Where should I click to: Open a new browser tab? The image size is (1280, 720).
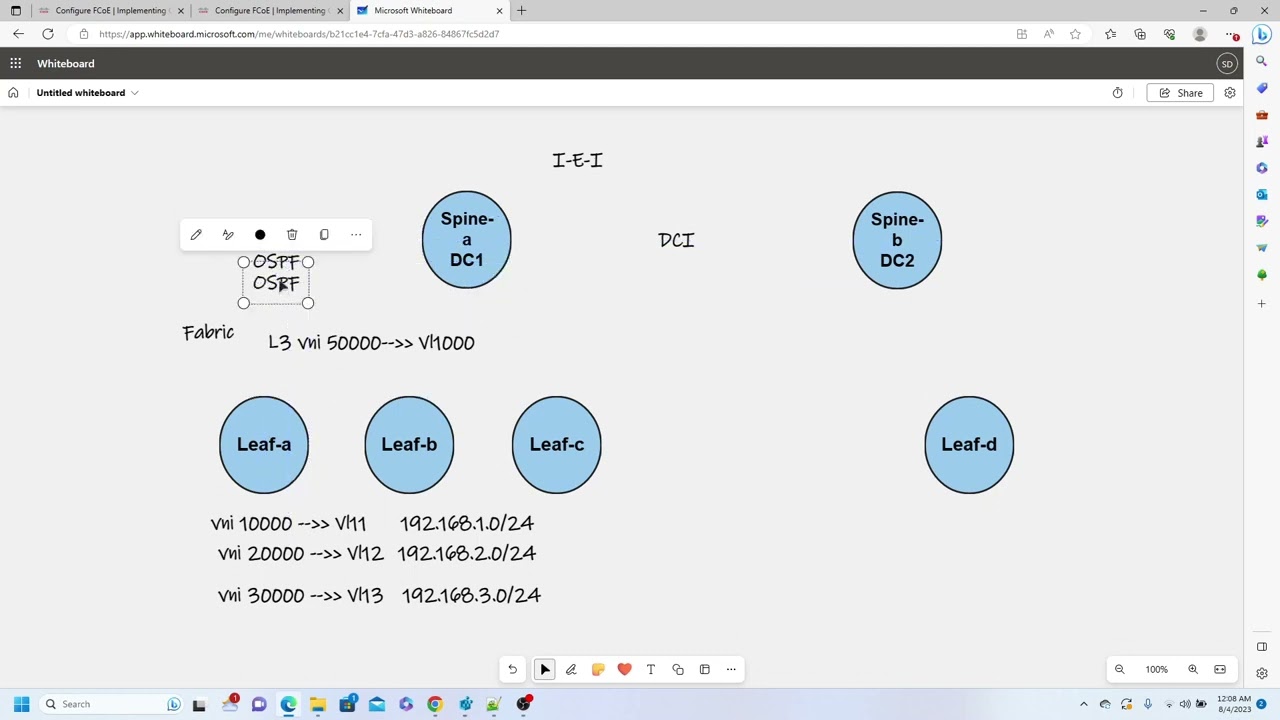click(521, 11)
